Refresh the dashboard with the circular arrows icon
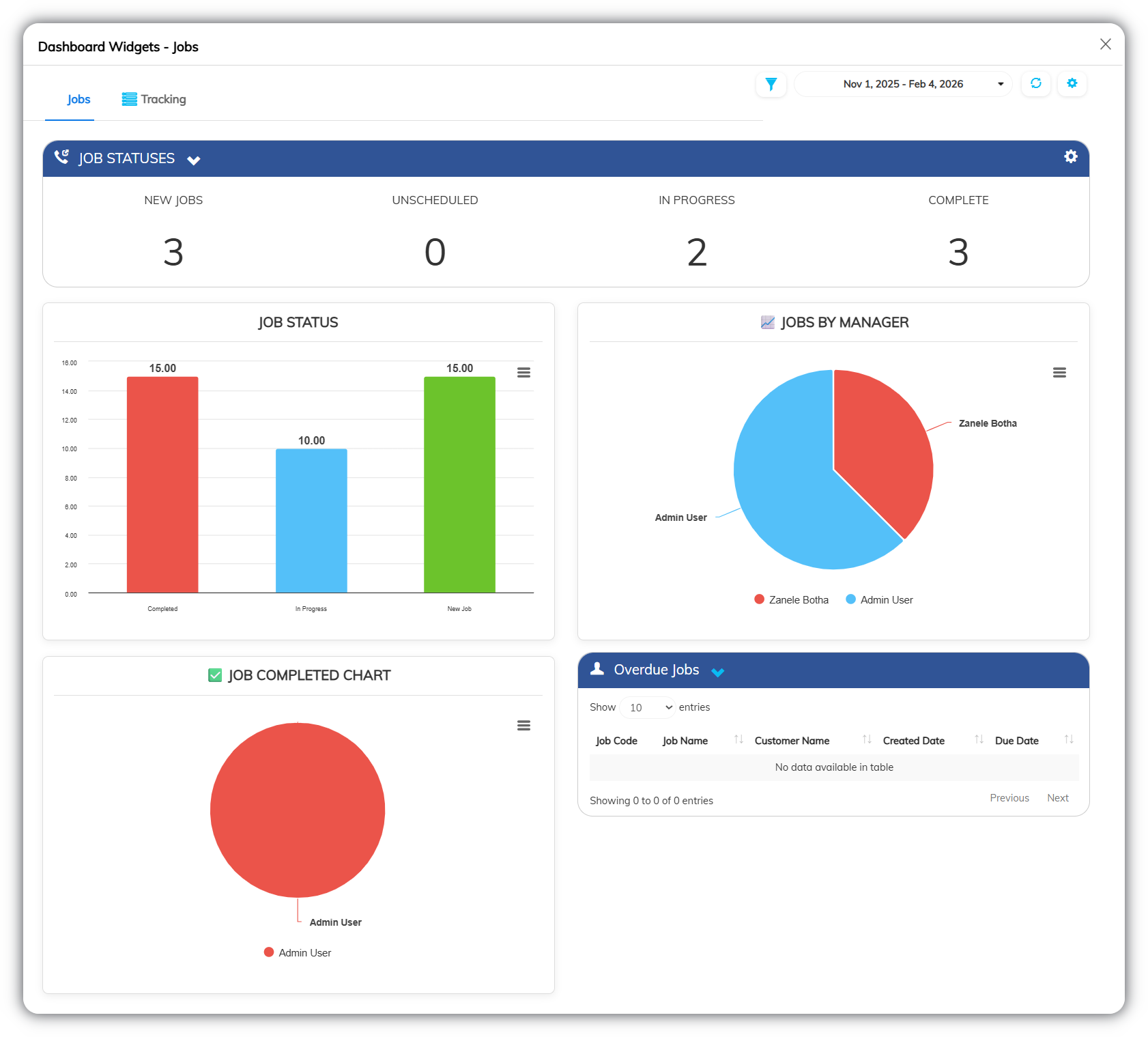 click(1035, 83)
